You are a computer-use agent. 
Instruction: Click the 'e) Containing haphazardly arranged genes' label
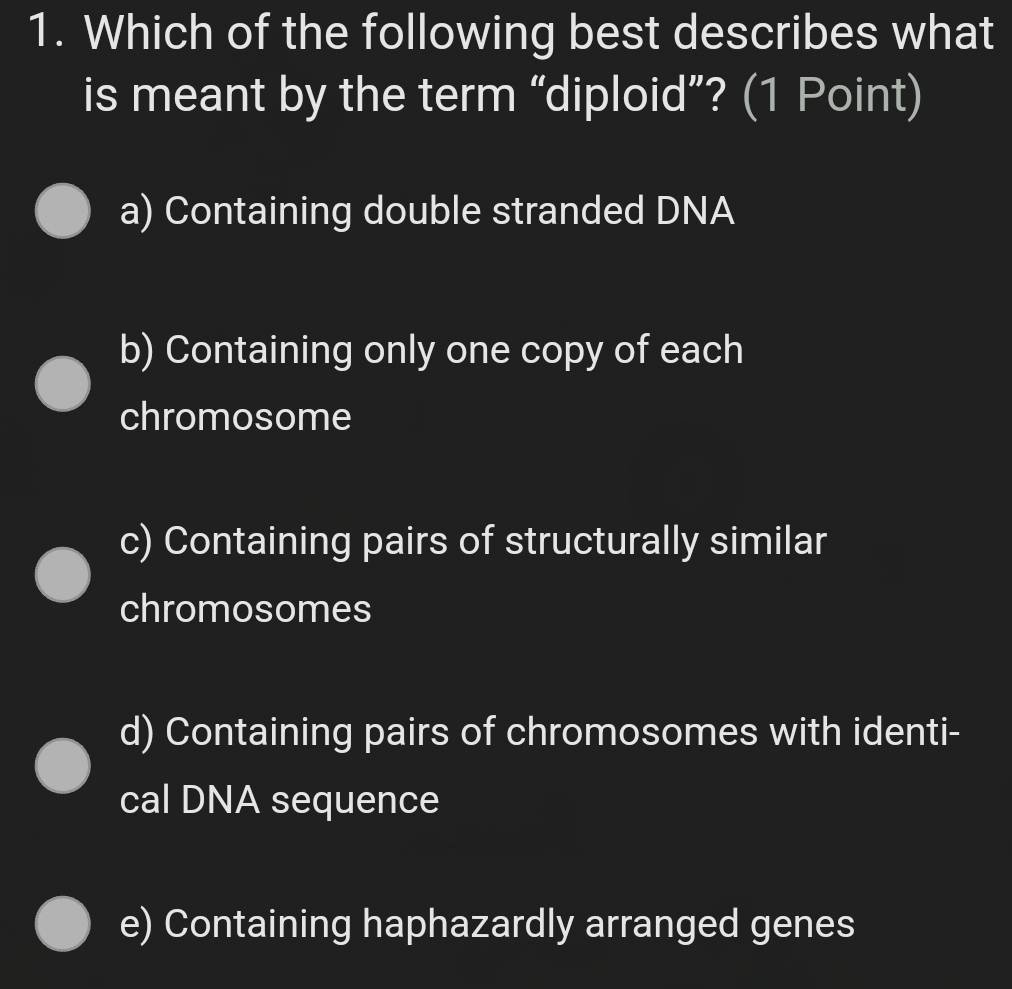(x=487, y=924)
